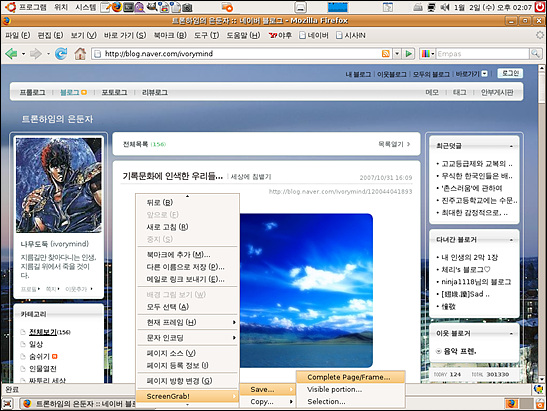Open the 네이버 bookmark in toolbar
The width and height of the screenshot is (547, 411).
point(314,35)
